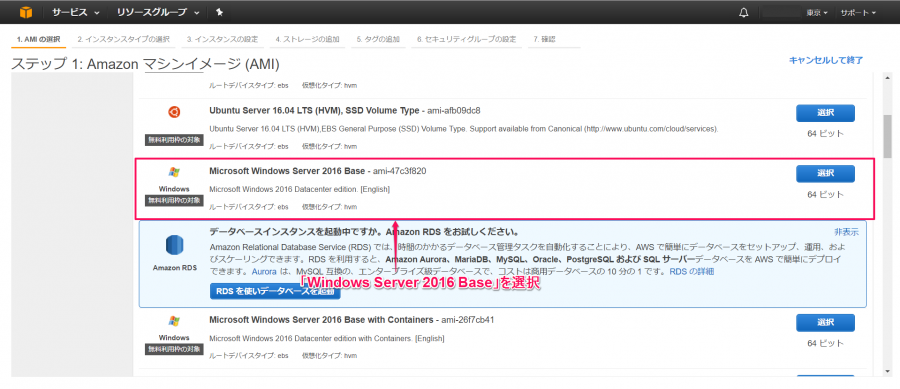Image resolution: width=900 pixels, height=389 pixels.
Task: Click the キャンセルして終了 link
Action: click(825, 60)
